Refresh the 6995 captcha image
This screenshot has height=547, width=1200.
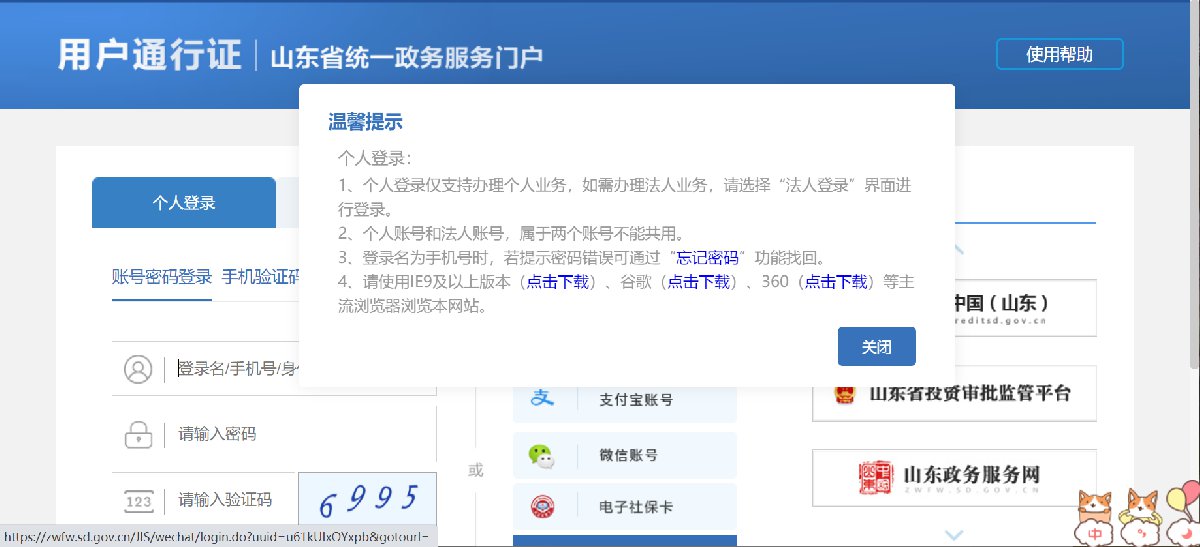tap(367, 498)
